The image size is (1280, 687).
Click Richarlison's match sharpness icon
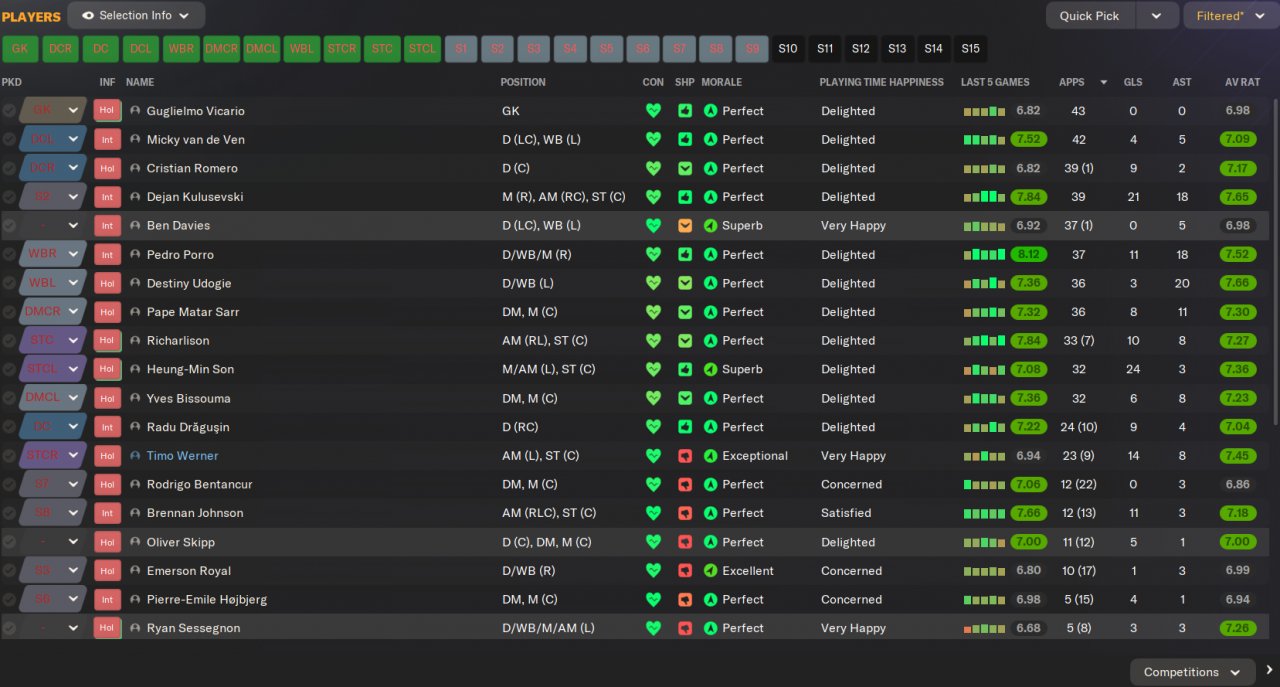685,341
